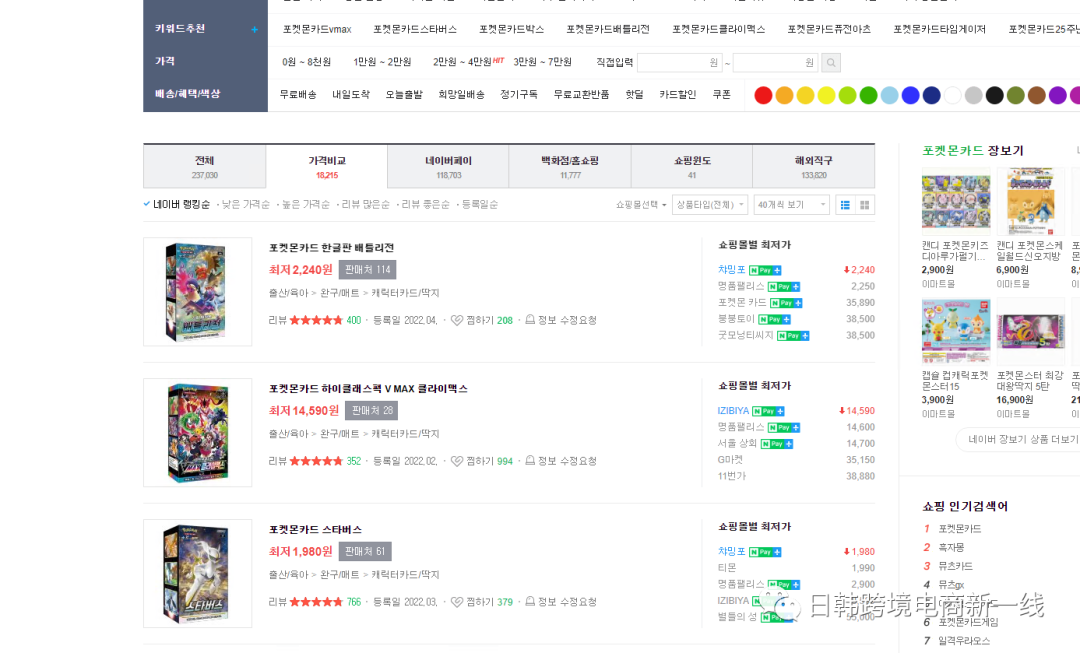The image size is (1080, 653).
Task: Enable the 무료배송 shipping filter
Action: point(300,93)
